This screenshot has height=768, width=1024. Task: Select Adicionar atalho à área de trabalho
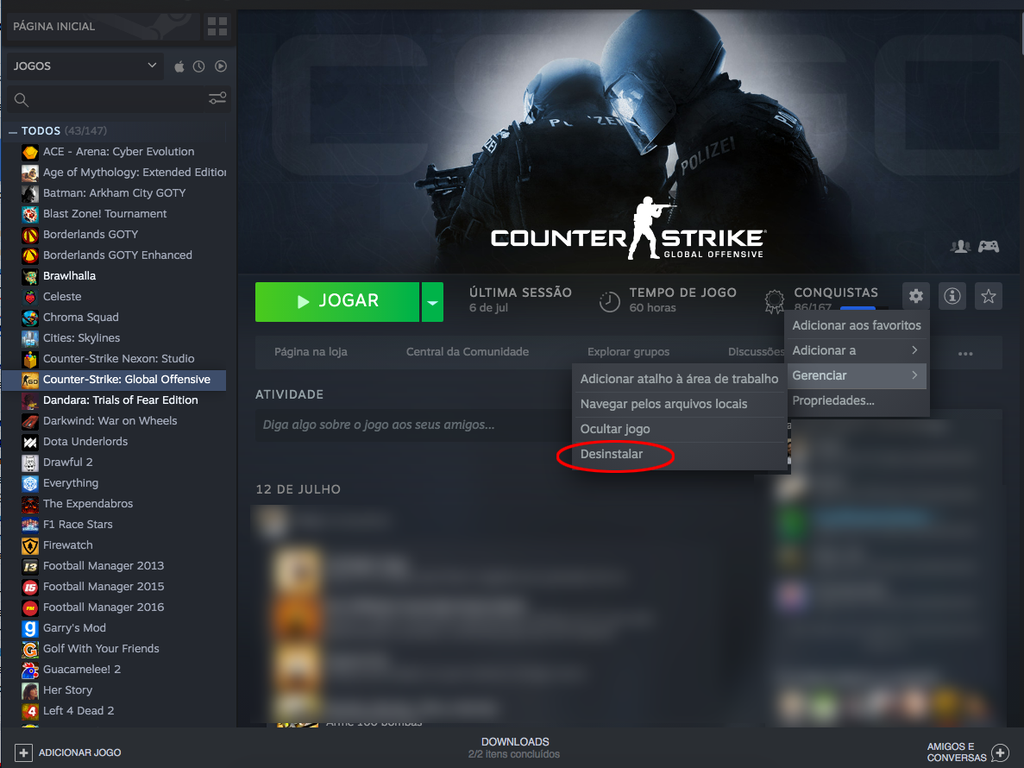pyautogui.click(x=679, y=379)
